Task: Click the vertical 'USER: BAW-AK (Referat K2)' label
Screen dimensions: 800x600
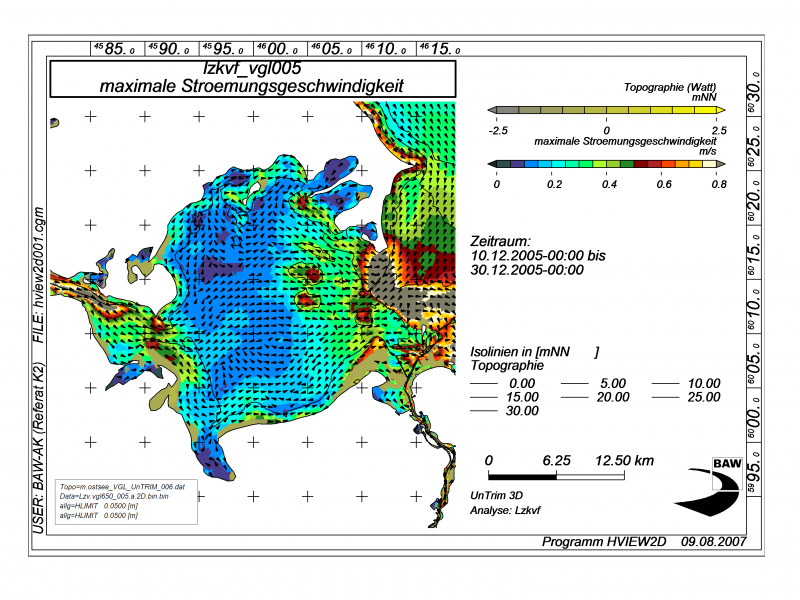Action: click(39, 448)
